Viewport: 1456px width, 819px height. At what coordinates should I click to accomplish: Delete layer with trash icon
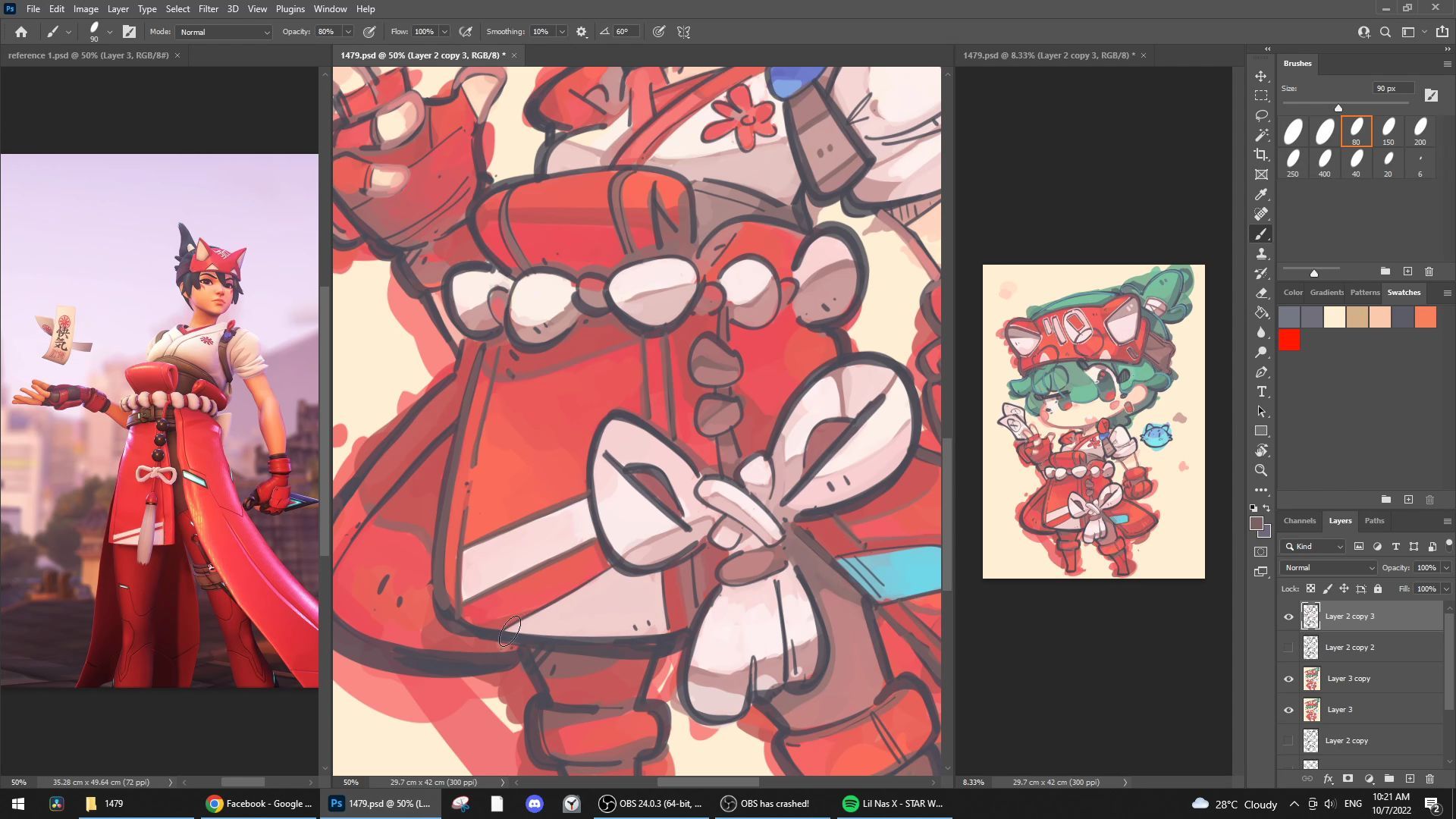coord(1429,779)
